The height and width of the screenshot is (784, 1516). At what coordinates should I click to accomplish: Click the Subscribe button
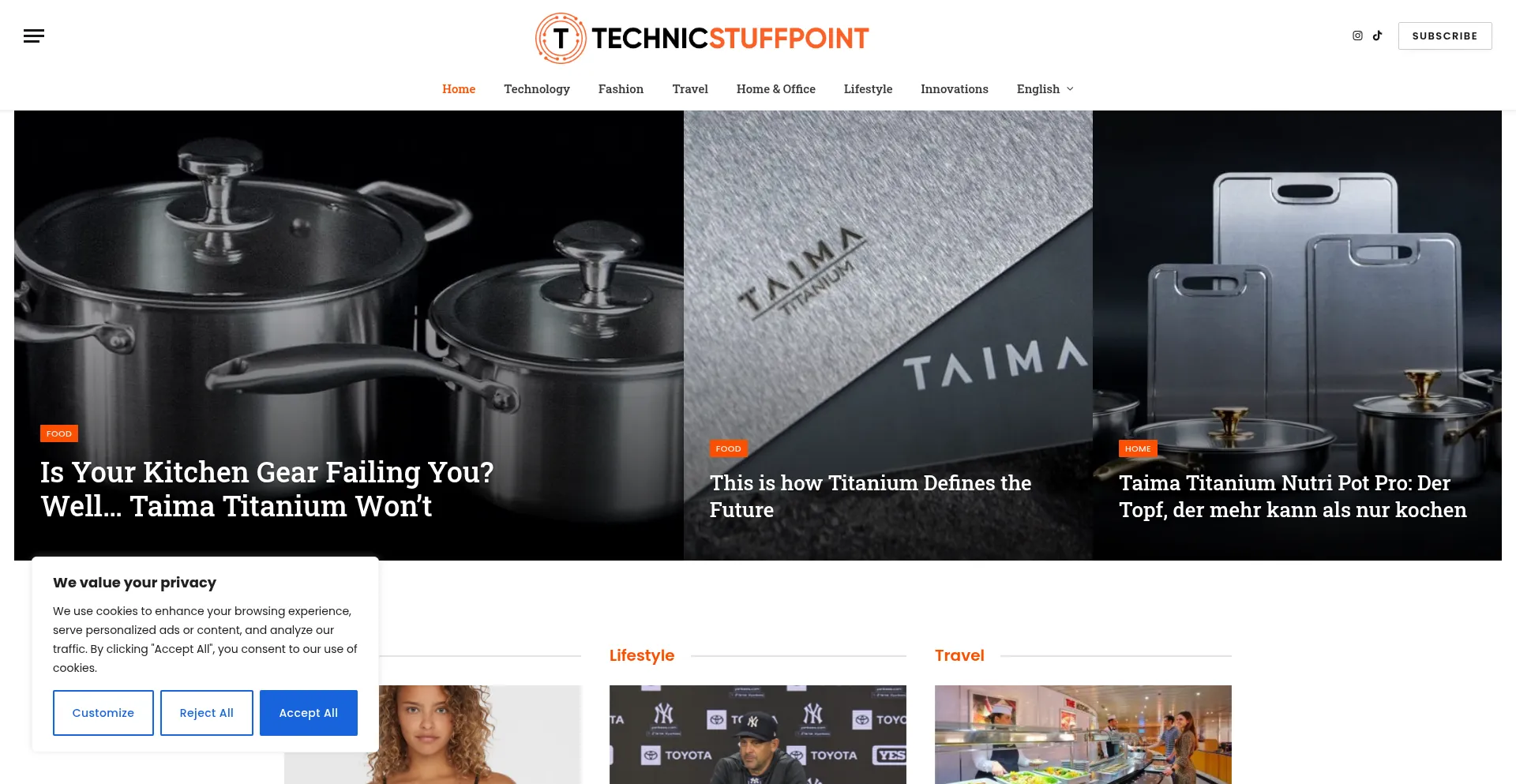(1445, 36)
